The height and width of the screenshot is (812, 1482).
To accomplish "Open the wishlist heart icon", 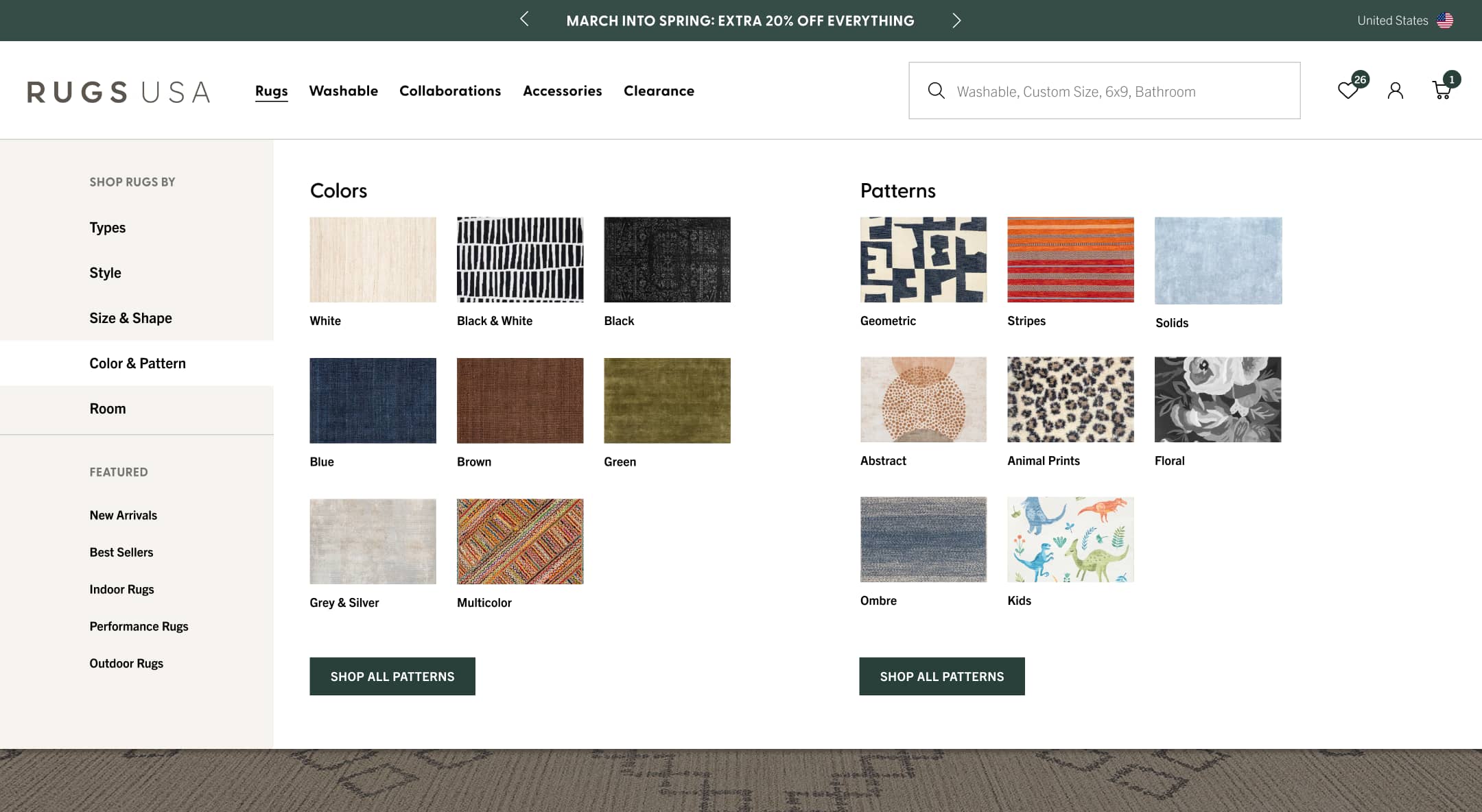I will pyautogui.click(x=1348, y=90).
